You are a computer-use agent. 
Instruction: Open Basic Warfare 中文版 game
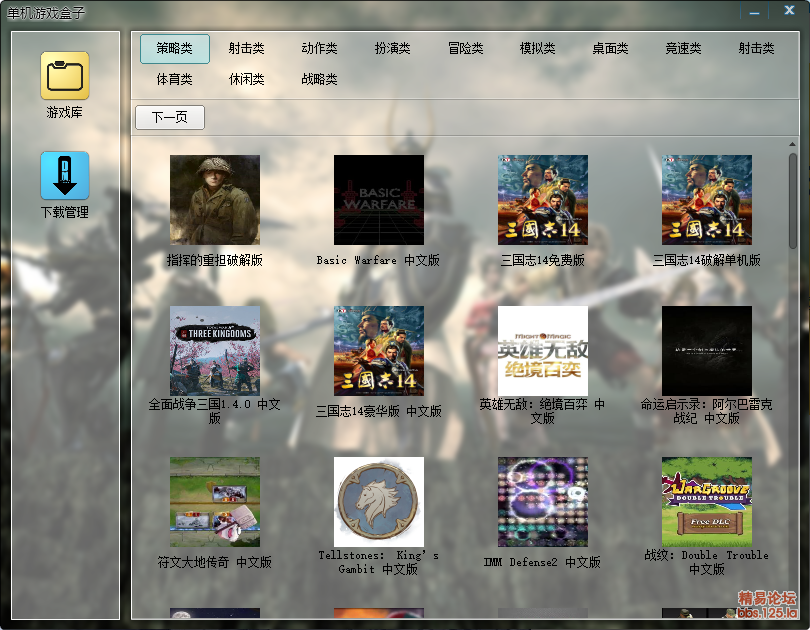(379, 200)
